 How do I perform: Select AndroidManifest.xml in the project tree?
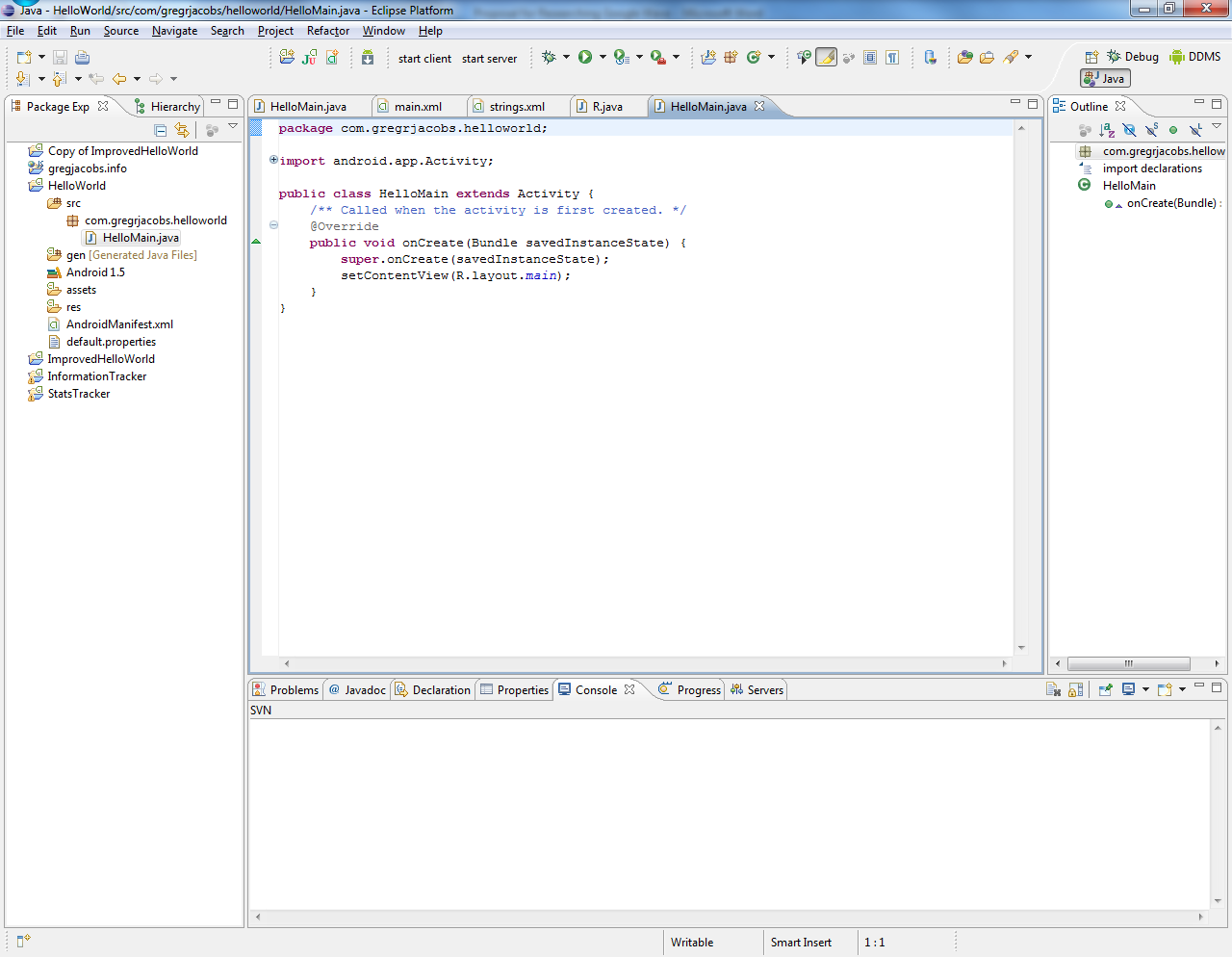pyautogui.click(x=119, y=324)
